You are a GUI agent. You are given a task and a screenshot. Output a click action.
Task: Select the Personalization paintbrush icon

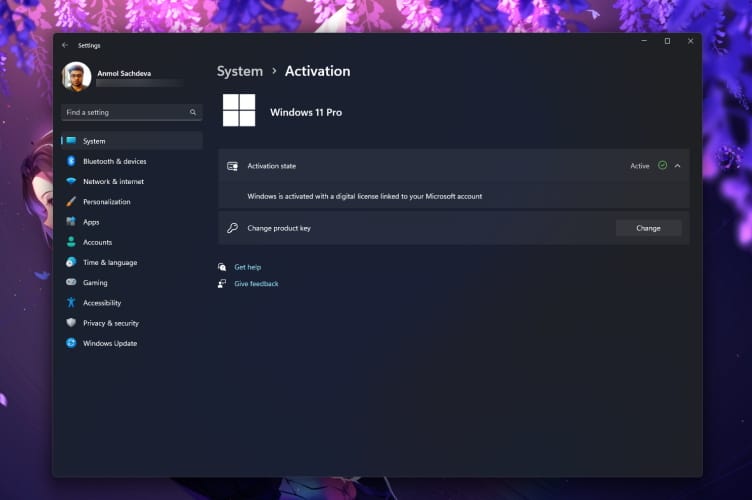(71, 202)
